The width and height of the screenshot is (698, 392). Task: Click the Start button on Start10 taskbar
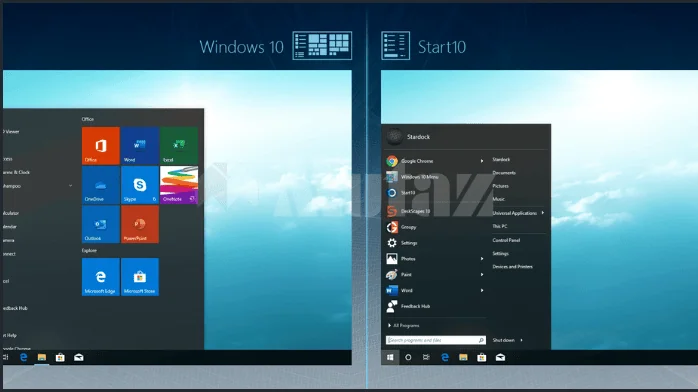tap(390, 357)
